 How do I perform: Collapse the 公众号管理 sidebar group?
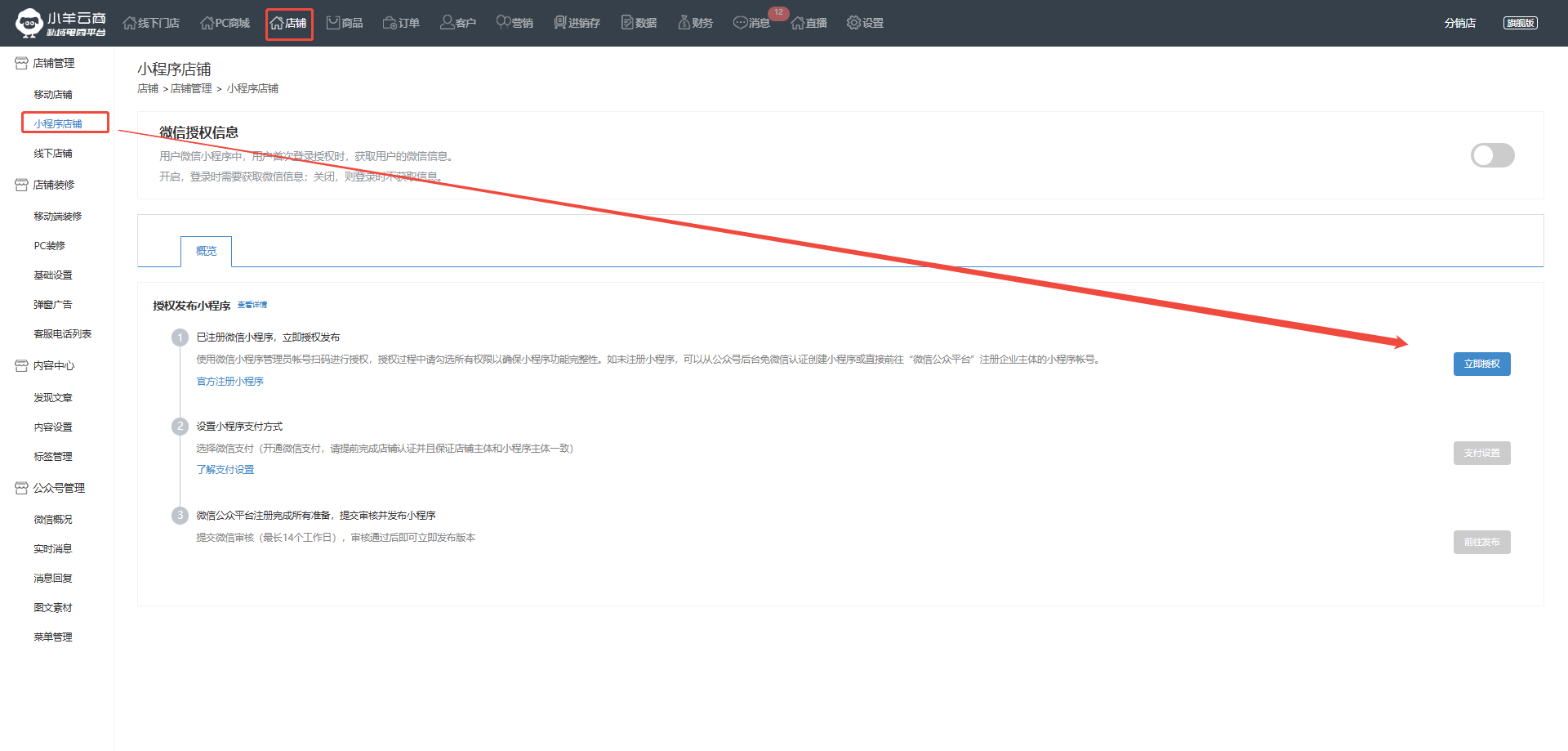pyautogui.click(x=58, y=488)
